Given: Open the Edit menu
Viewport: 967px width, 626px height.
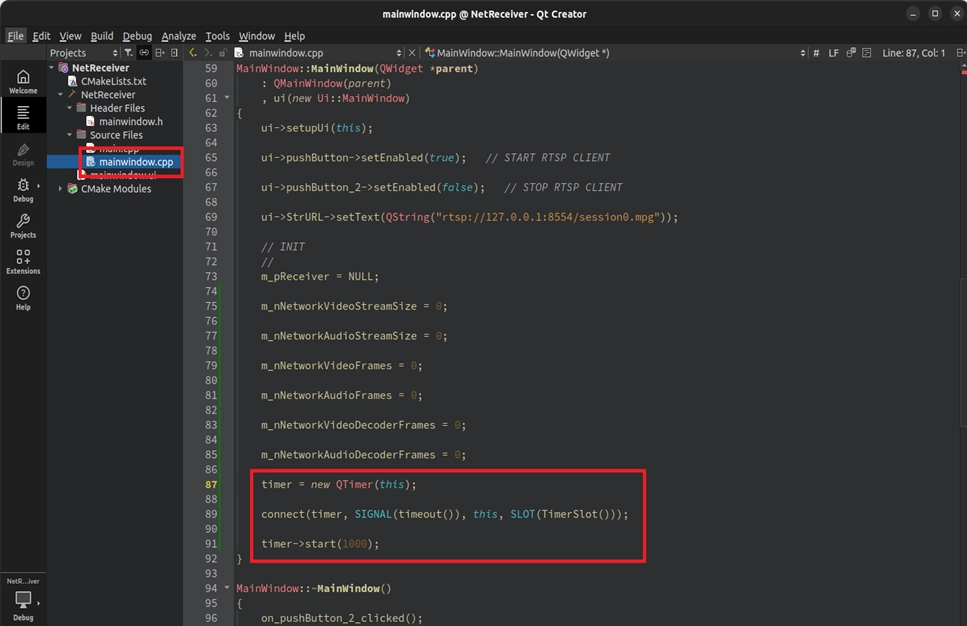Looking at the screenshot, I should [x=41, y=36].
